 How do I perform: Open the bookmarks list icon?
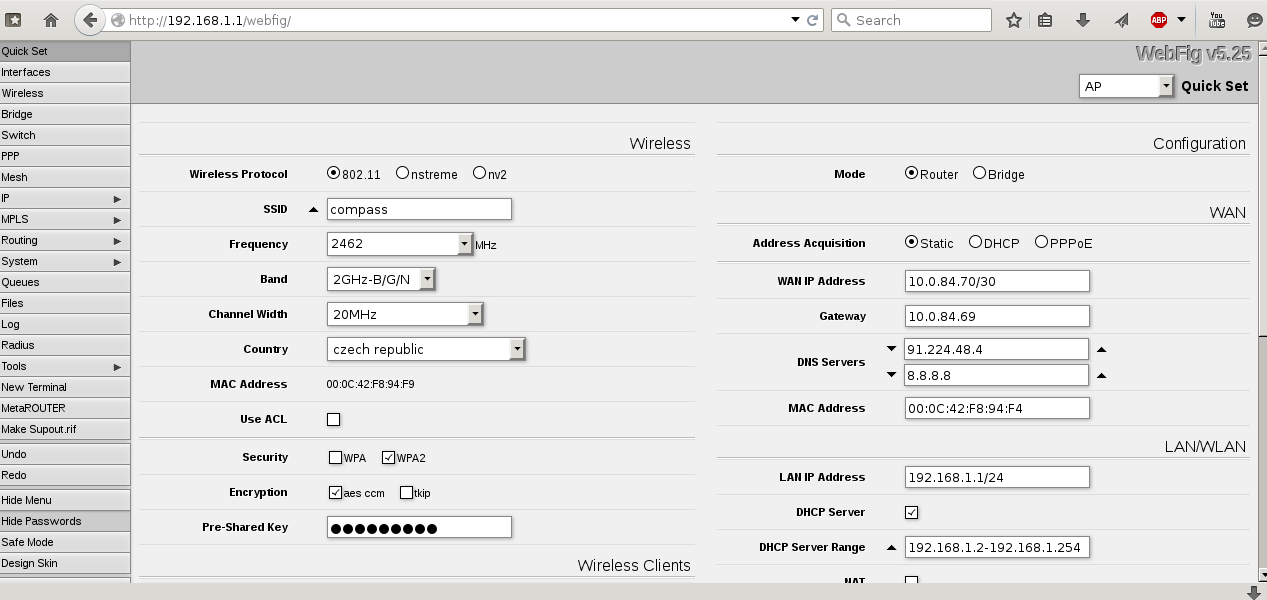pyautogui.click(x=1045, y=20)
